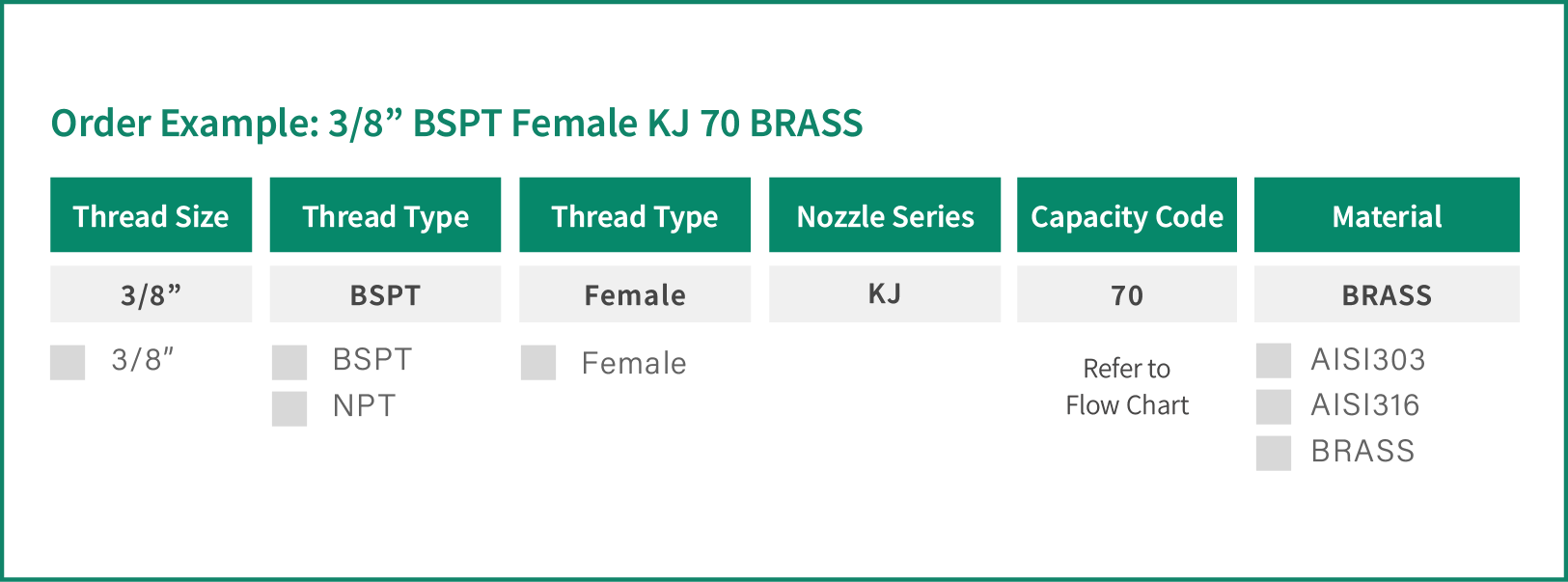Click the Thread Size header
This screenshot has height=582, width=1568.
(151, 215)
